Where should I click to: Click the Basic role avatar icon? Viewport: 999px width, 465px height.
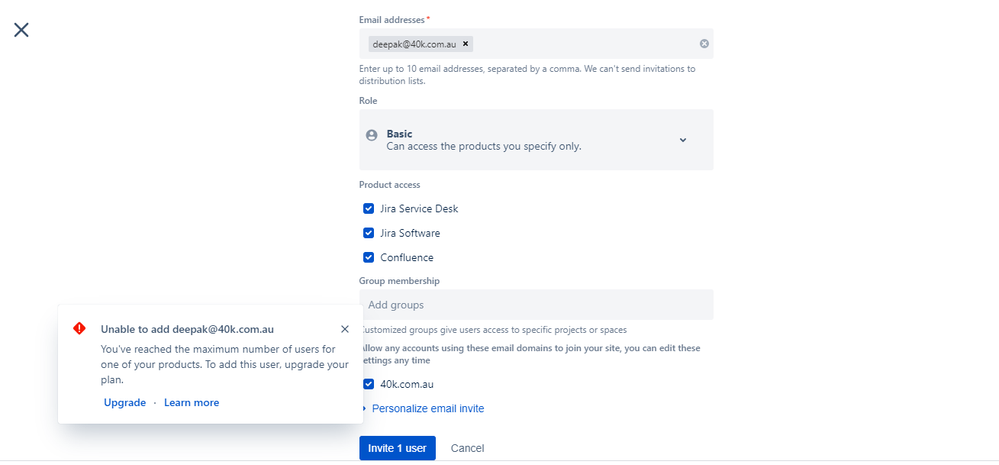point(371,135)
